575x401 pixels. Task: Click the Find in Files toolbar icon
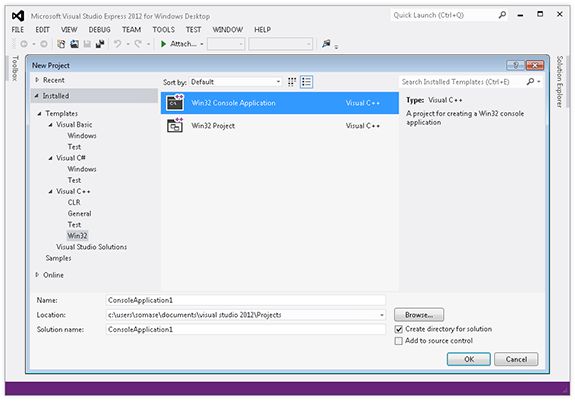point(326,44)
